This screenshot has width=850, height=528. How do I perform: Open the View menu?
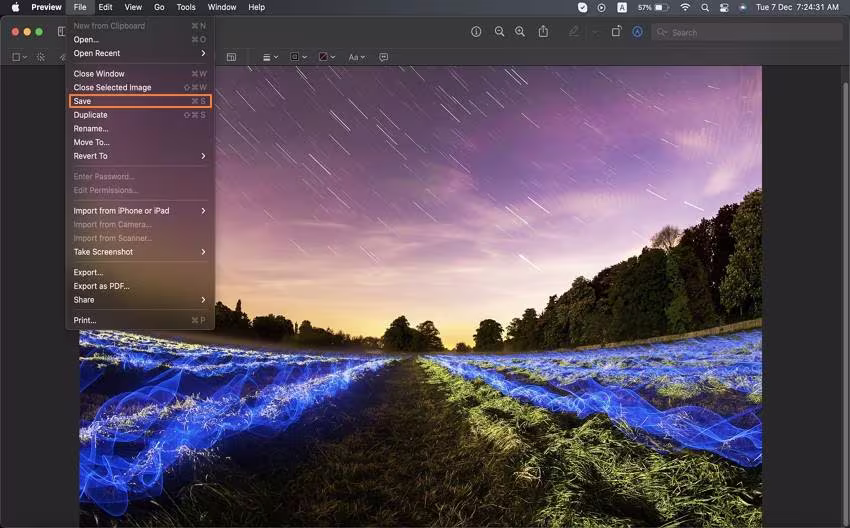(x=133, y=7)
